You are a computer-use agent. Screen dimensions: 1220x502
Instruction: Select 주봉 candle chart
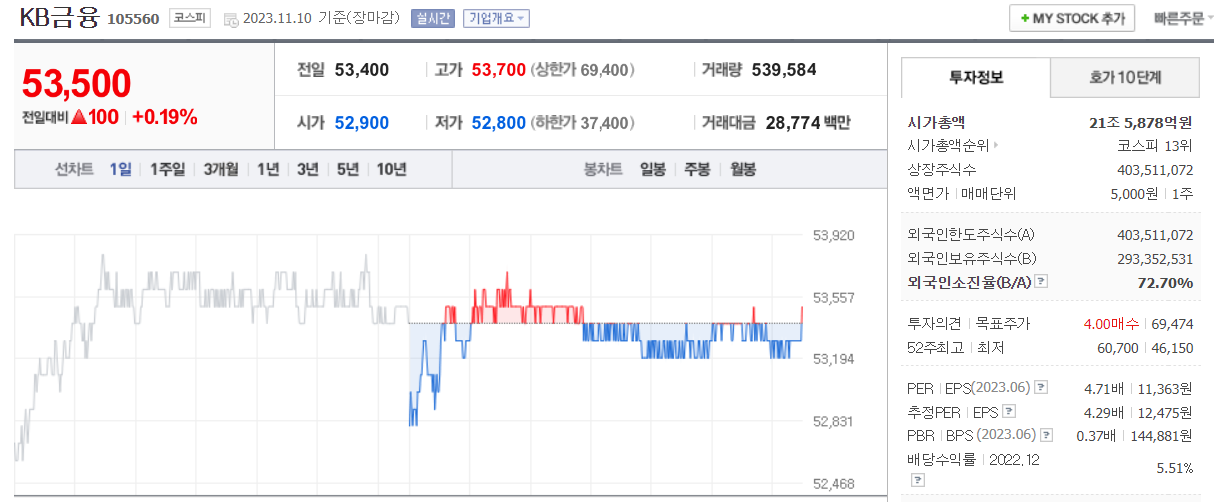(x=697, y=169)
